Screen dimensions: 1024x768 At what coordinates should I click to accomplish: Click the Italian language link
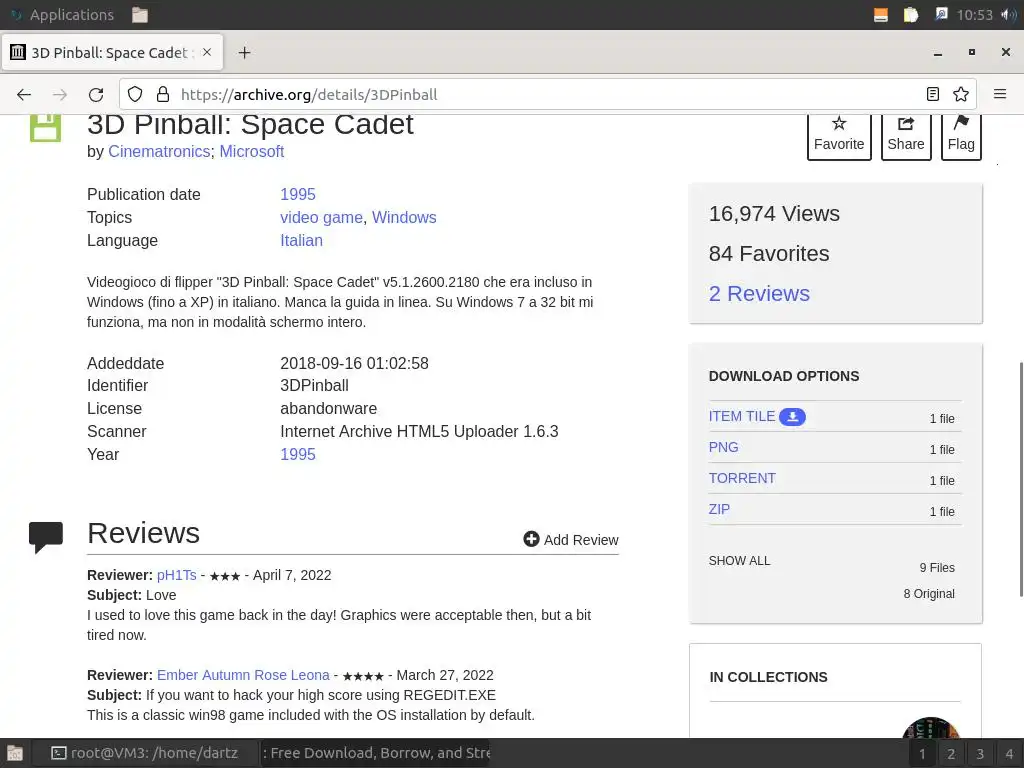pyautogui.click(x=301, y=240)
